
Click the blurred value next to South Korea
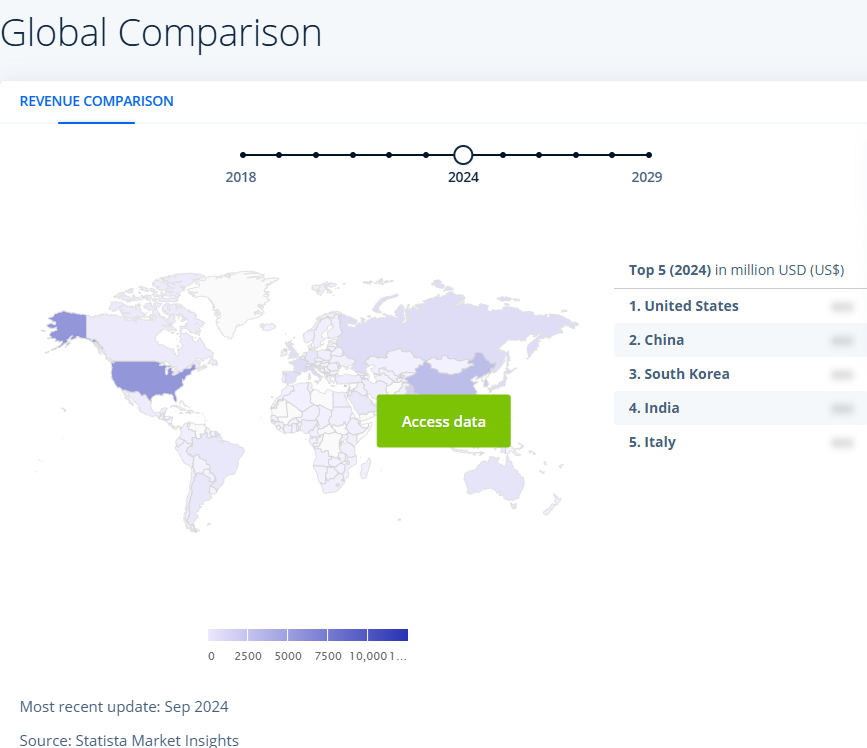(842, 375)
